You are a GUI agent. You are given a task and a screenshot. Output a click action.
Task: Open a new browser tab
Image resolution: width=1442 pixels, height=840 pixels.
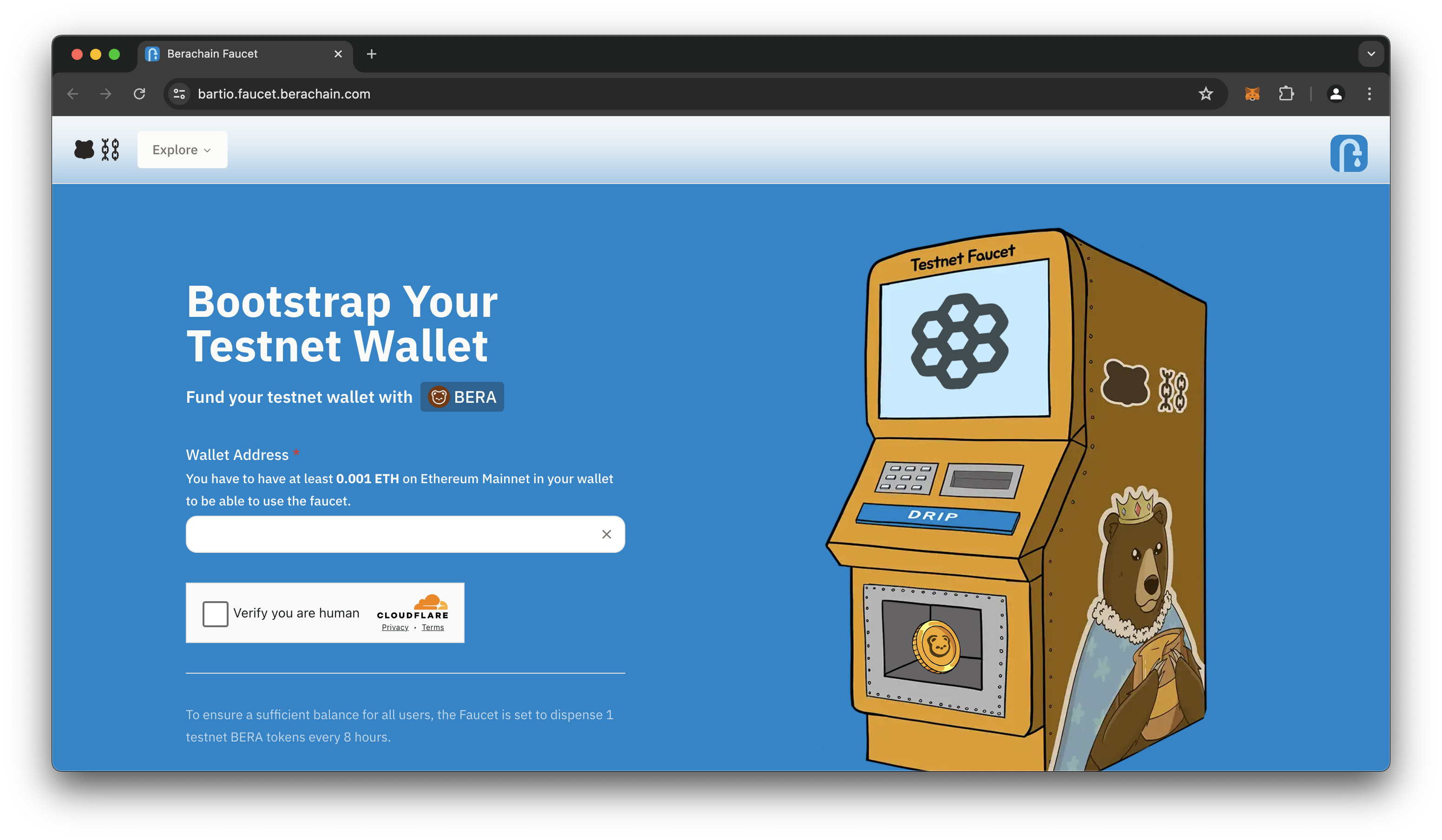coord(371,54)
